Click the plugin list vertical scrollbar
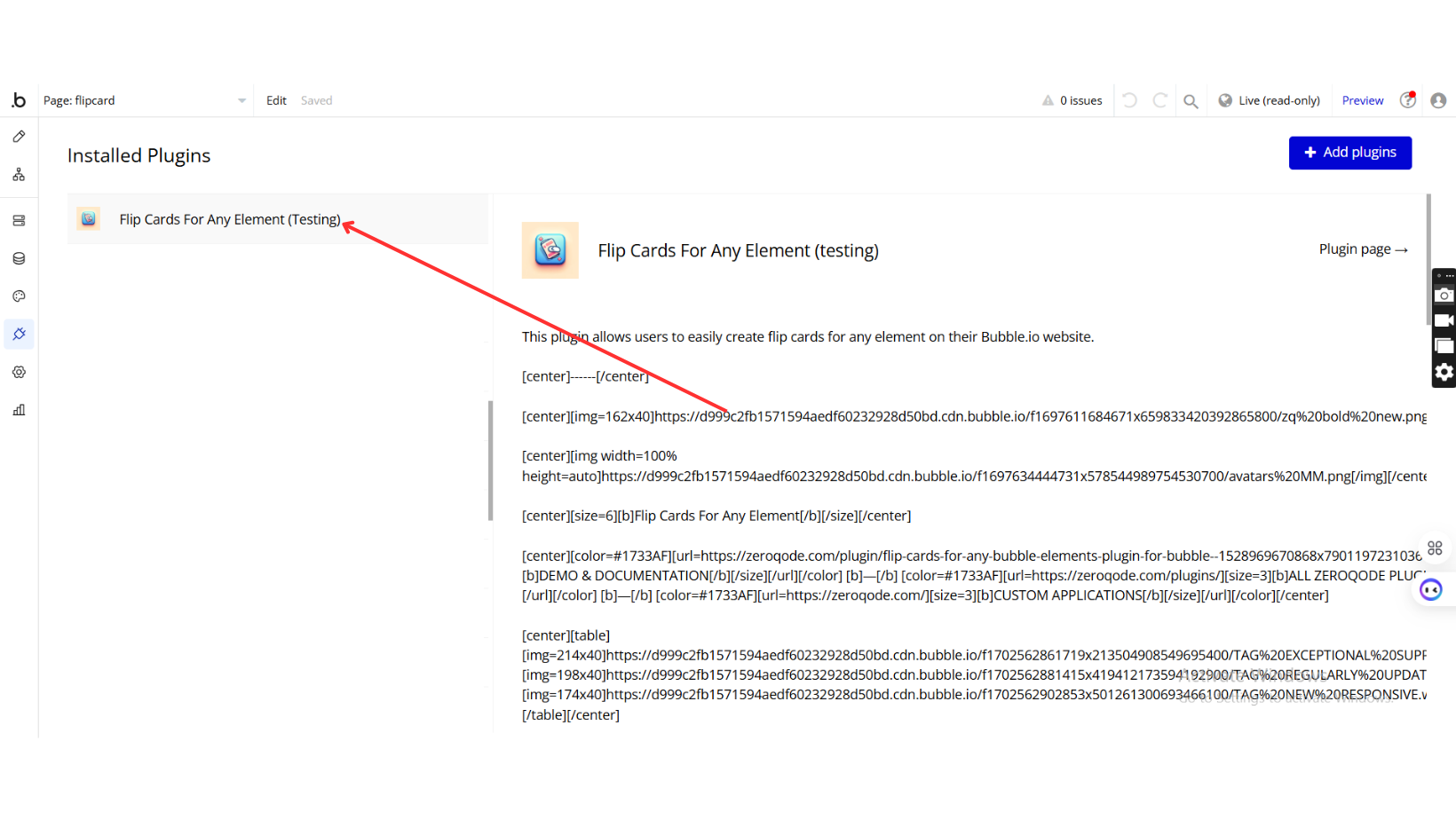This screenshot has height=820, width=1456. pyautogui.click(x=490, y=461)
